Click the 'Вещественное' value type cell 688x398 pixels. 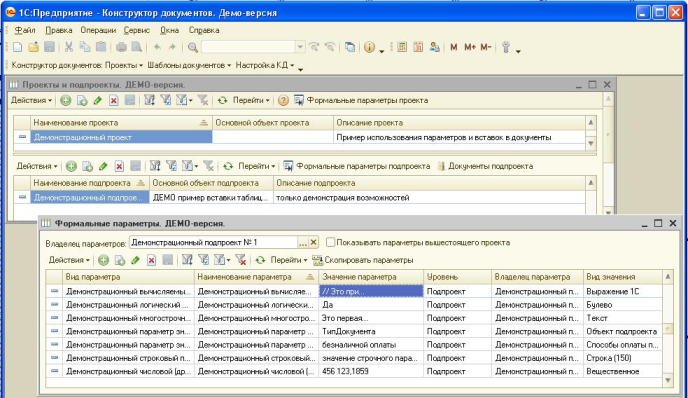pos(623,372)
